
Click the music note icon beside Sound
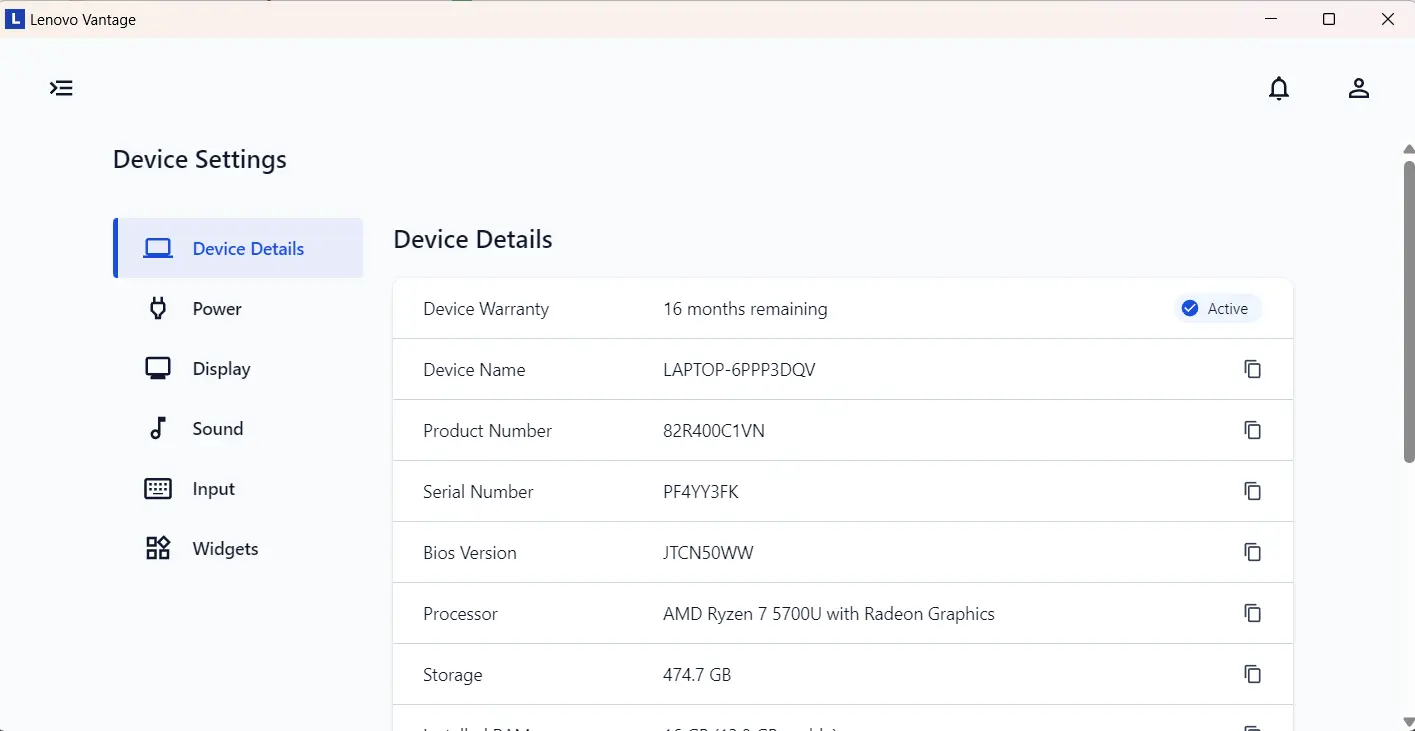coord(158,428)
